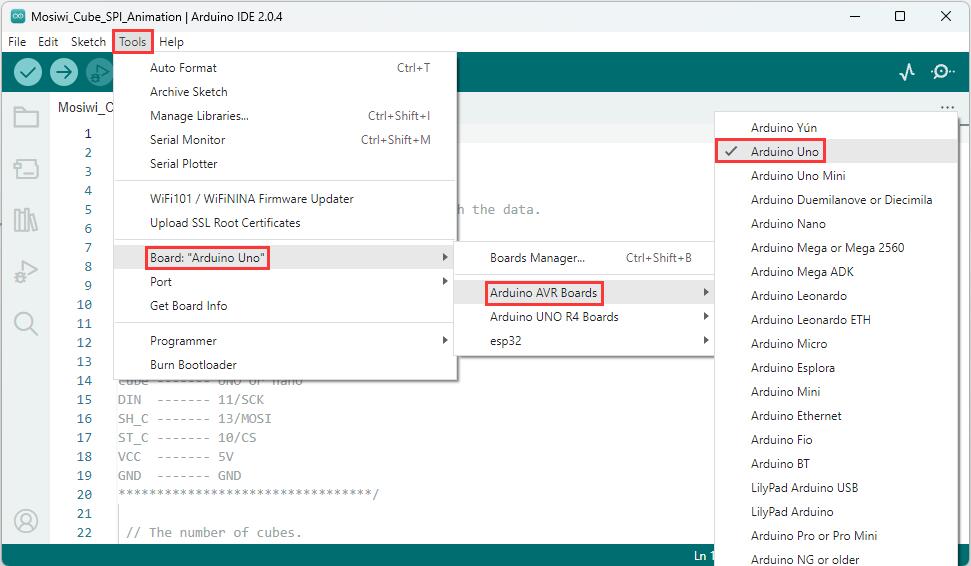This screenshot has height=566, width=971.
Task: Click line number 22 in gutter
Action: (84, 533)
